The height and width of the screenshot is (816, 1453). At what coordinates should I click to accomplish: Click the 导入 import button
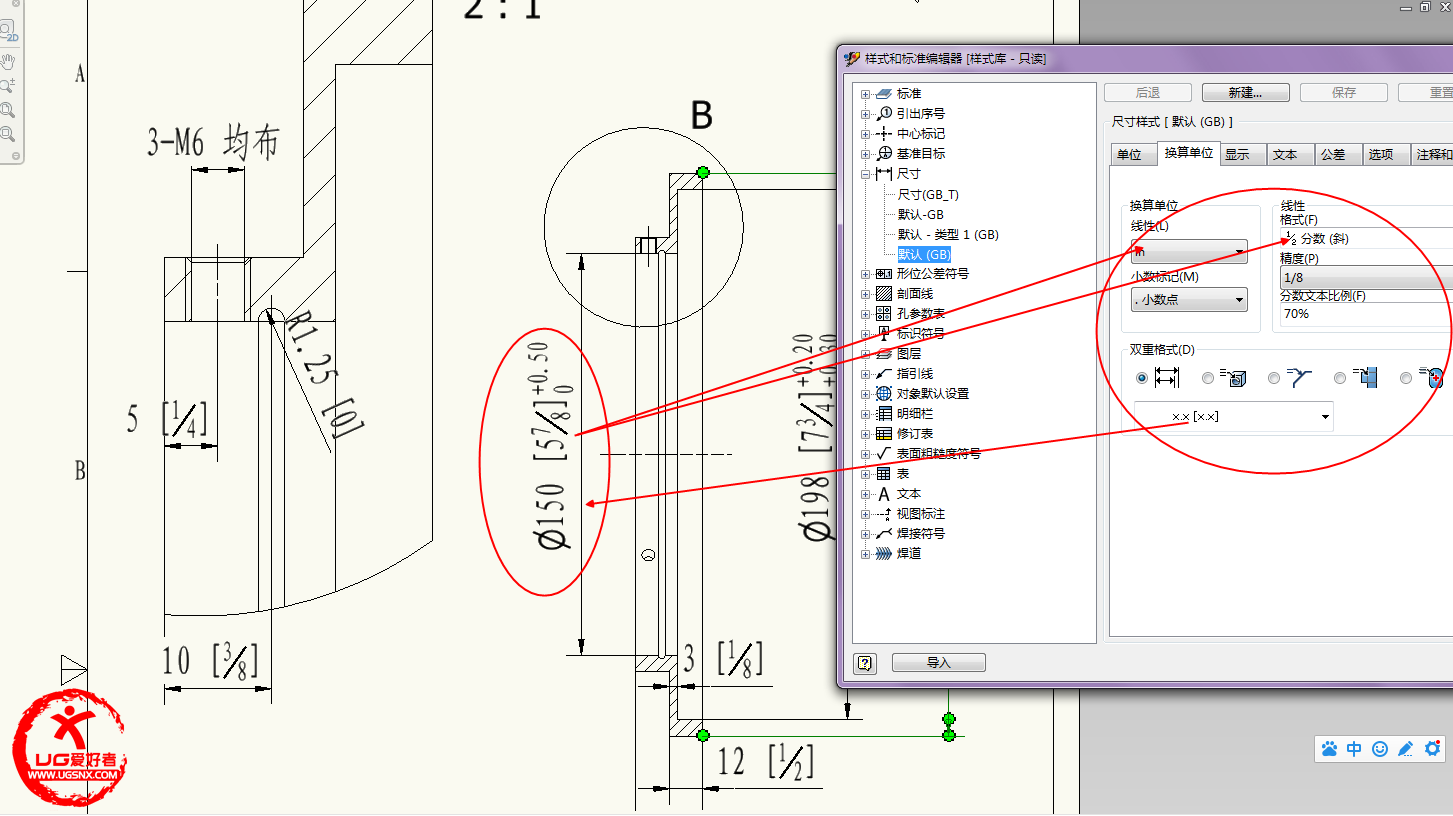[x=939, y=663]
